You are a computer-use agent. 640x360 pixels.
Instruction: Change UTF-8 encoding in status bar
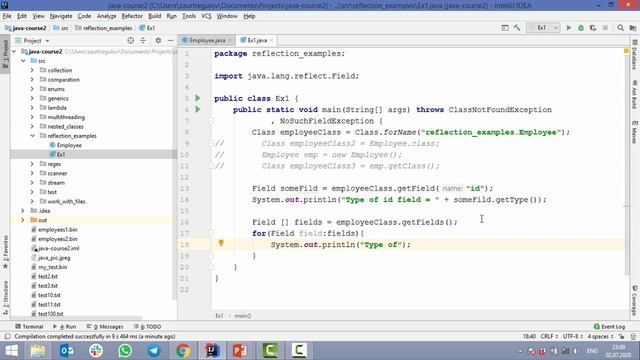coord(573,336)
